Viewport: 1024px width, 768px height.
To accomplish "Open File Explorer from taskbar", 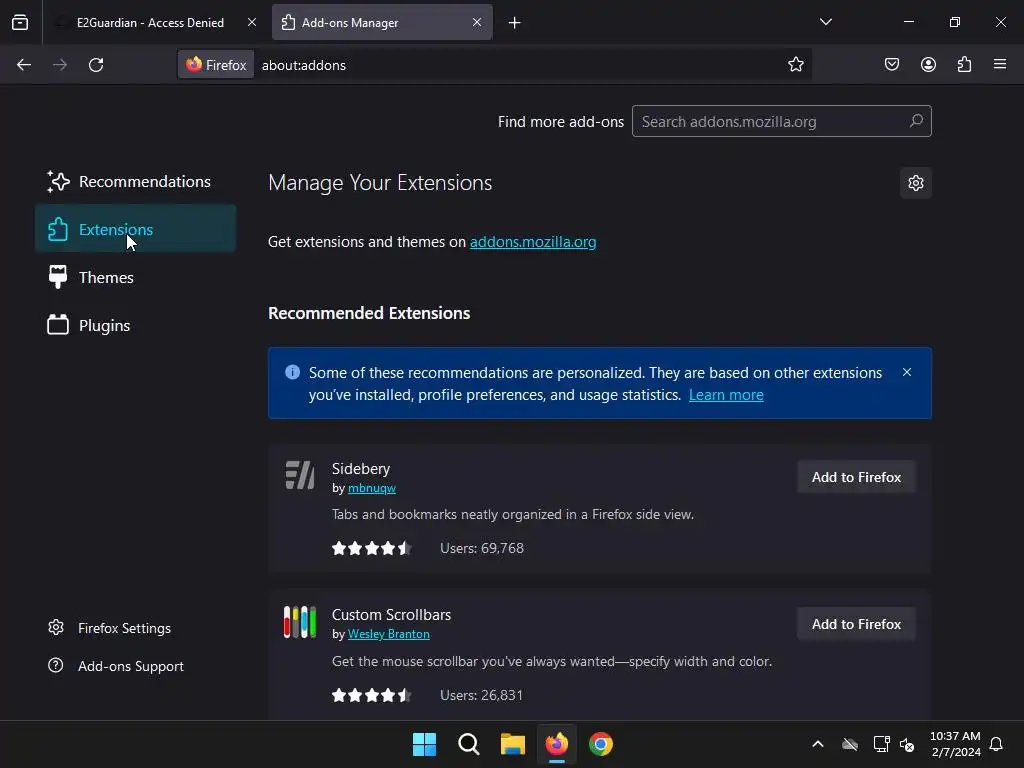I will click(x=513, y=744).
